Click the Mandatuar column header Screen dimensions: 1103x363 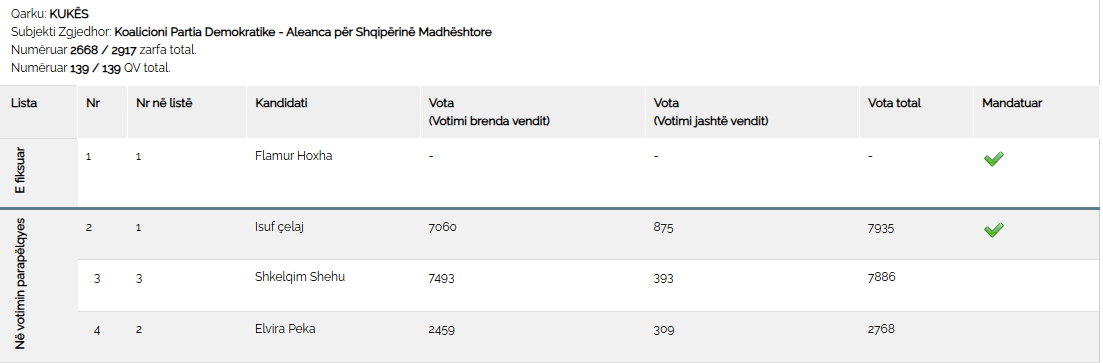(1012, 103)
